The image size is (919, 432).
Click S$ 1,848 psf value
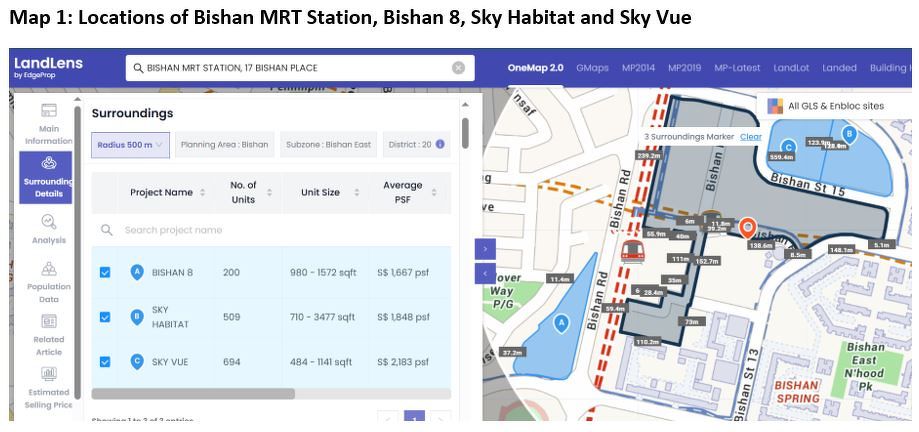tap(403, 317)
